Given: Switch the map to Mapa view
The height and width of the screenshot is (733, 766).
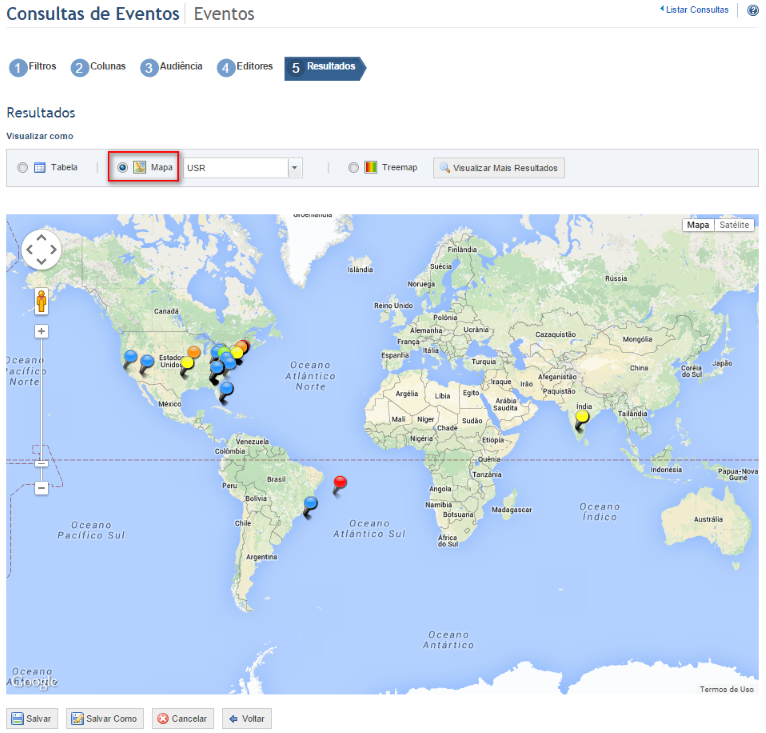Looking at the screenshot, I should 698,225.
